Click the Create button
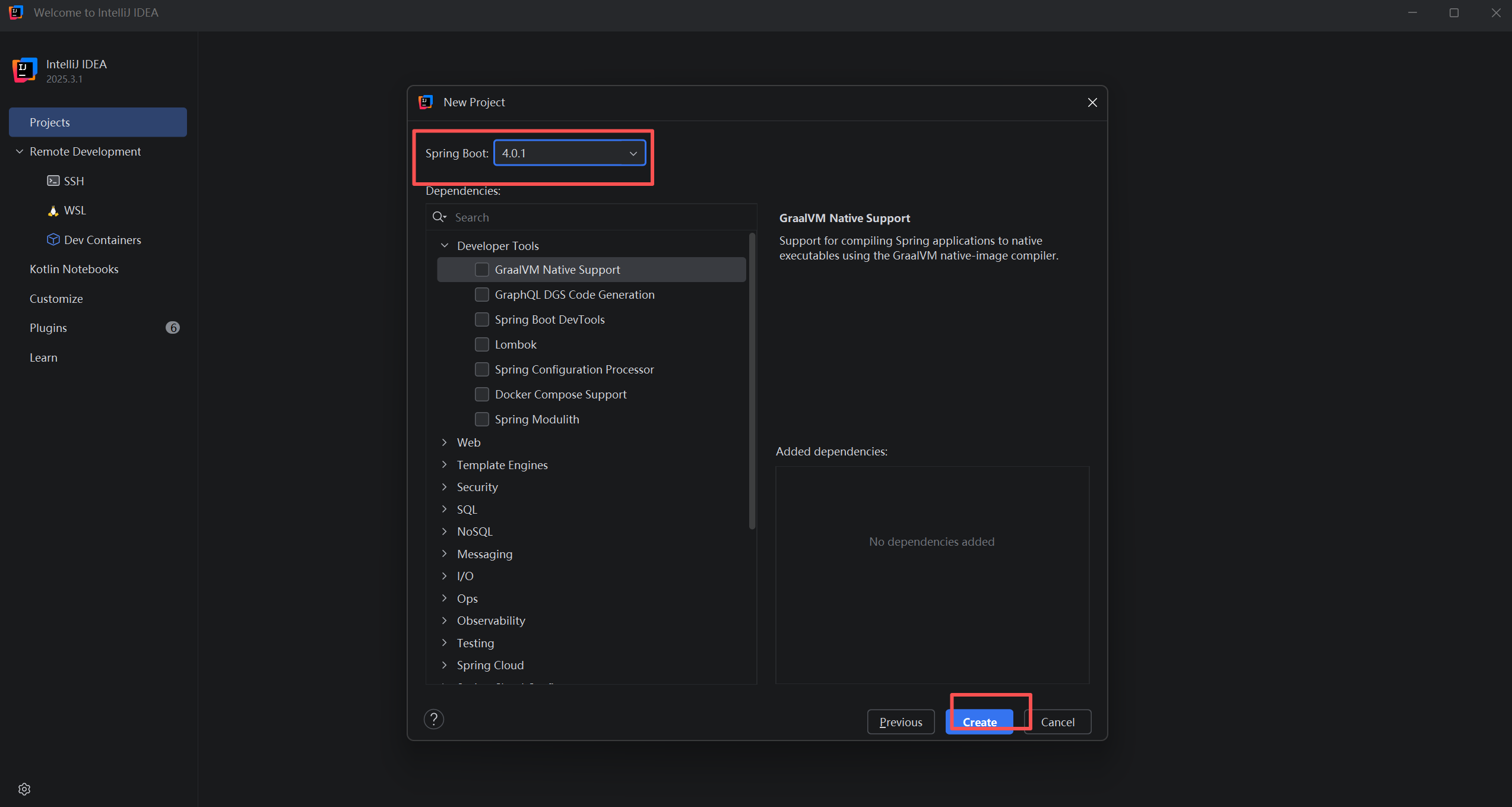Screen dimensions: 1512x807 click(x=979, y=722)
